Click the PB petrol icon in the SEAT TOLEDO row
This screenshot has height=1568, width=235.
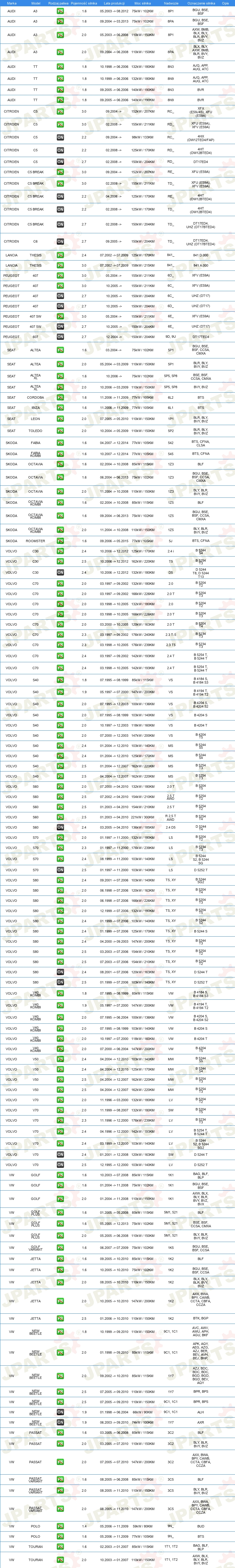pyautogui.click(x=60, y=431)
